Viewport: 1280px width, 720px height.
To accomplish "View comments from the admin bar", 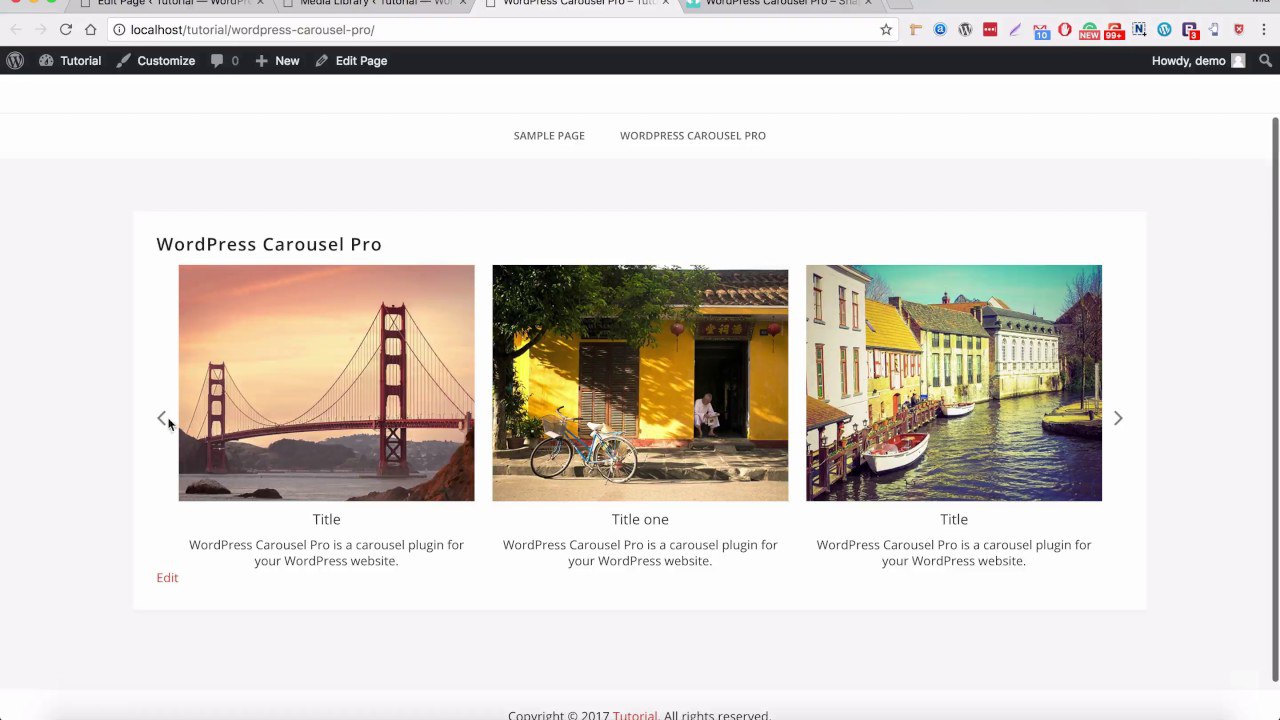I will pyautogui.click(x=225, y=61).
